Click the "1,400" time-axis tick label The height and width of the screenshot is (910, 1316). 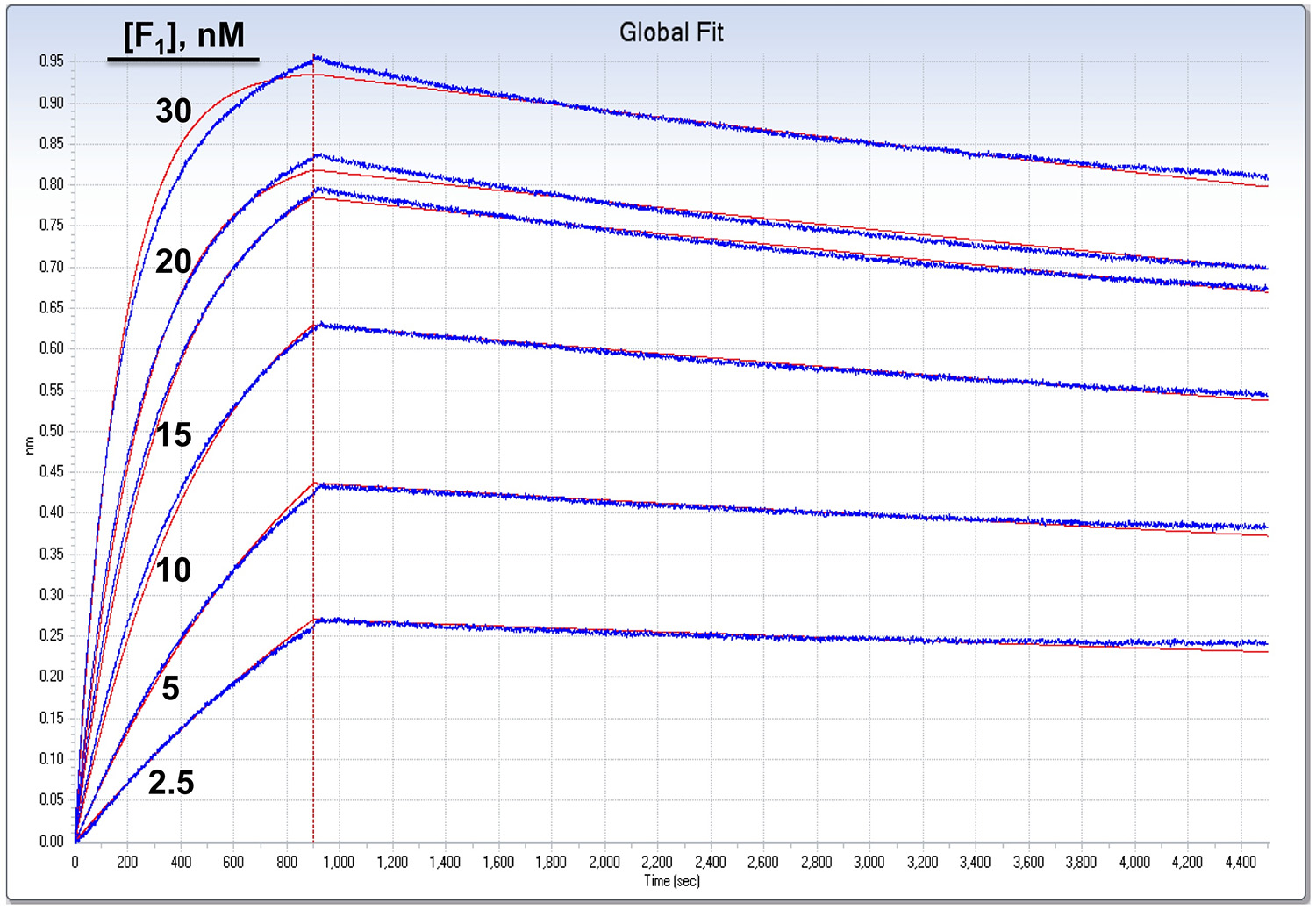(x=446, y=862)
